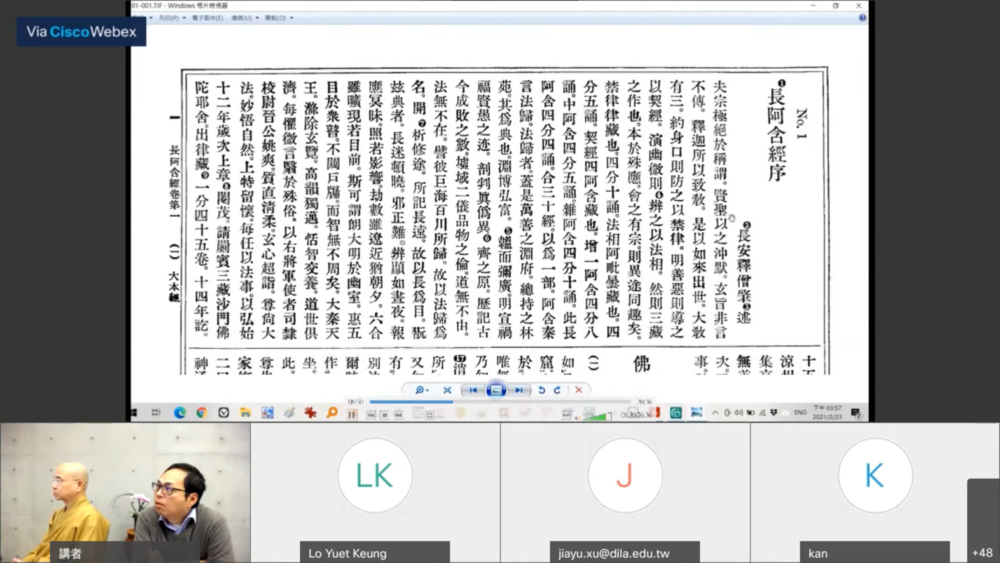Open the photo viewer help icon
Image resolution: width=1000 pixels, height=563 pixels.
click(862, 17)
